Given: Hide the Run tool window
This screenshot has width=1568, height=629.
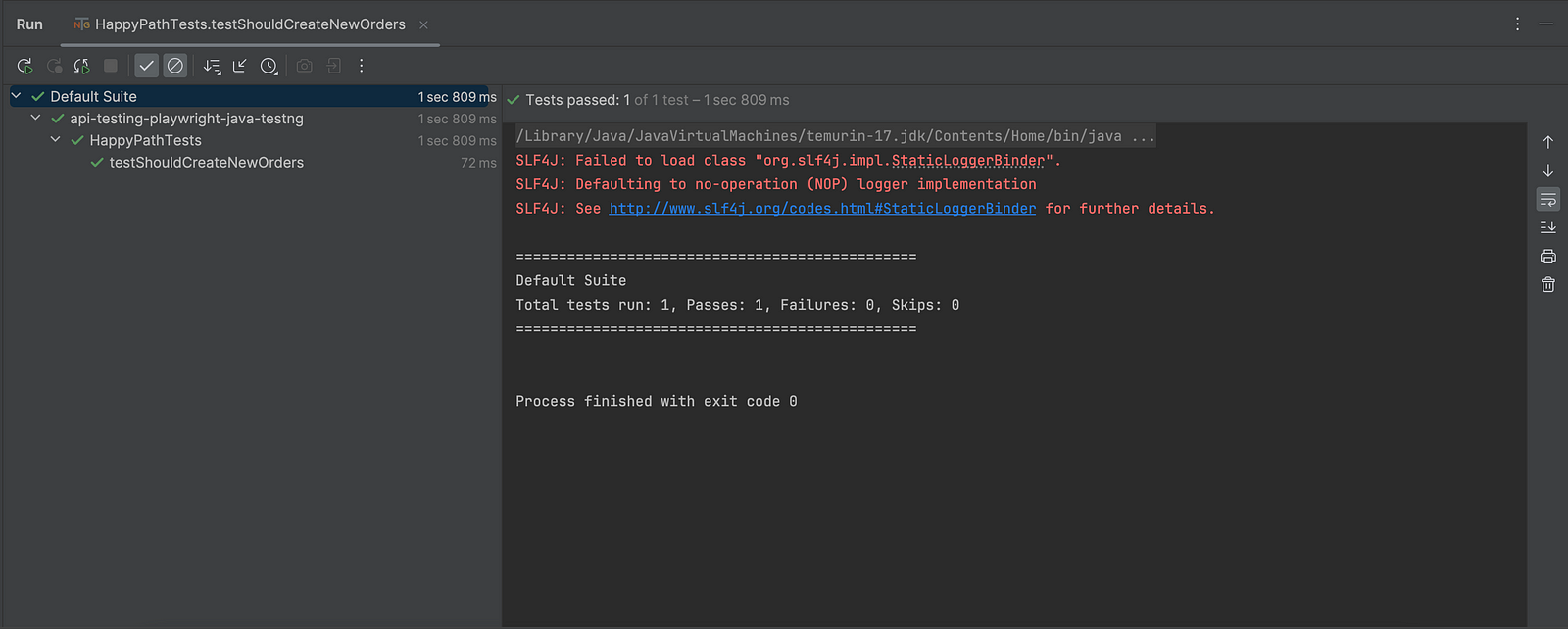Looking at the screenshot, I should (x=1546, y=24).
